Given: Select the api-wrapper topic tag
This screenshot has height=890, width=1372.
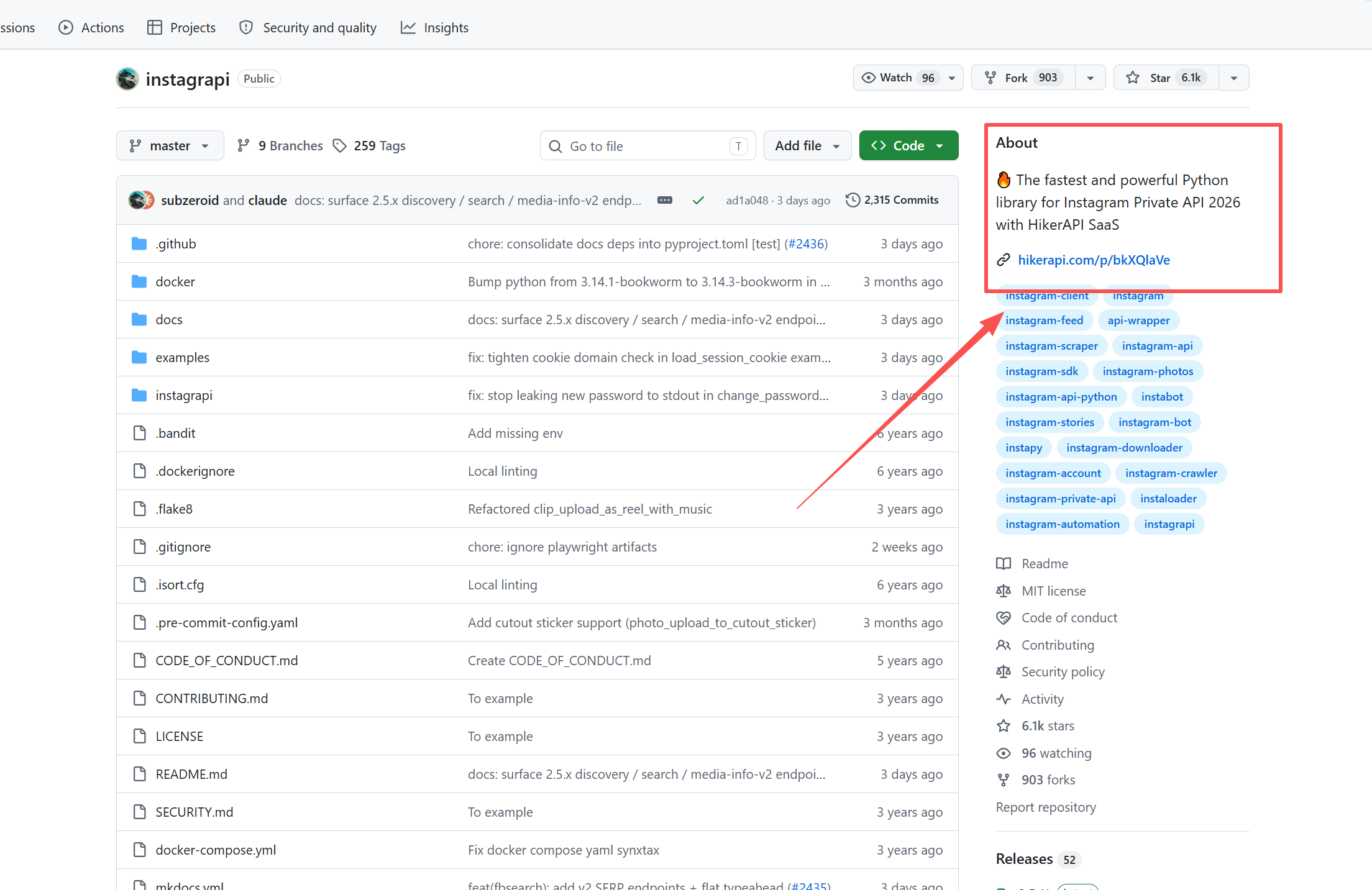Looking at the screenshot, I should pos(1138,320).
